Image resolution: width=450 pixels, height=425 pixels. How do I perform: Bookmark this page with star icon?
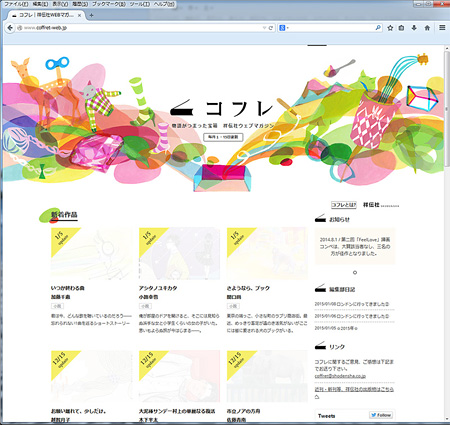(390, 28)
